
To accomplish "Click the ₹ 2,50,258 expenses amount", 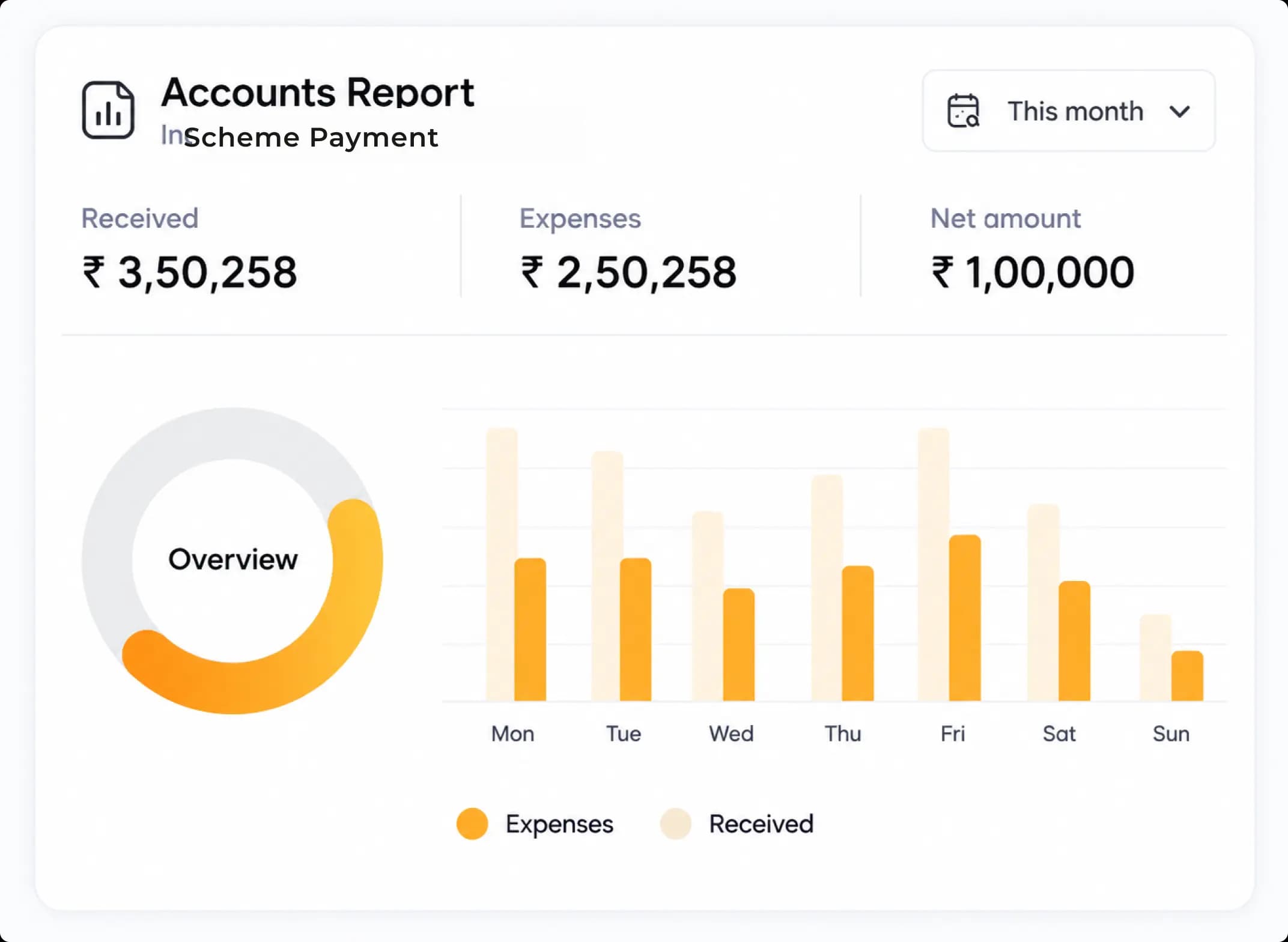I will [x=628, y=272].
